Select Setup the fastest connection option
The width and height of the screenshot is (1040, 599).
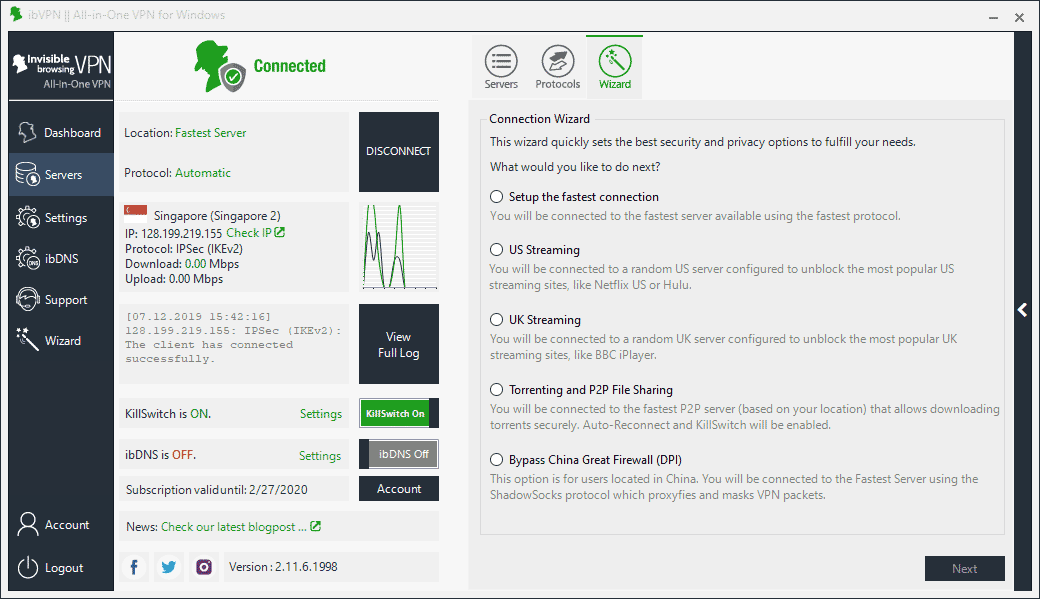pos(496,196)
